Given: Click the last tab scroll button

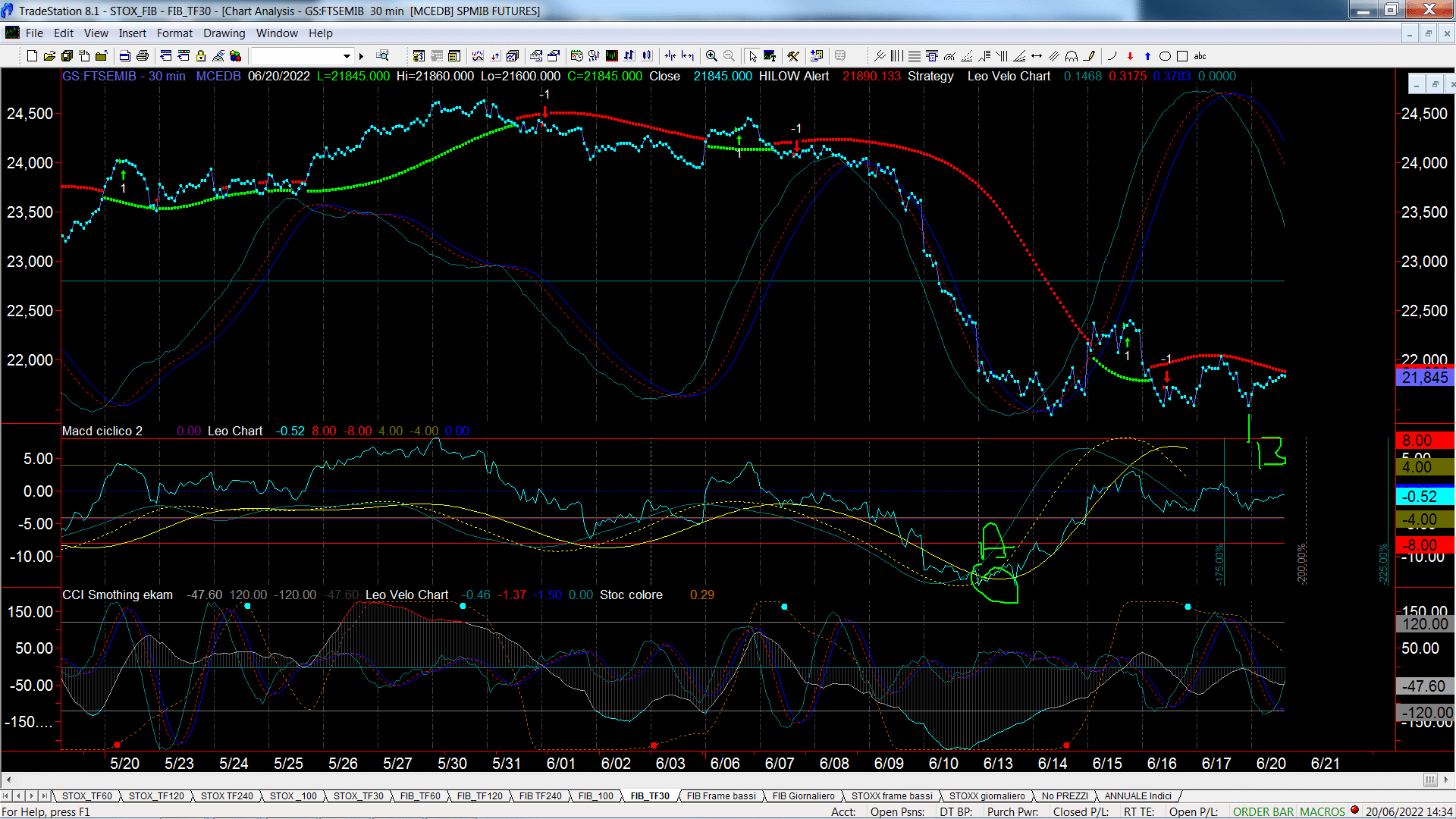Looking at the screenshot, I should (x=44, y=795).
